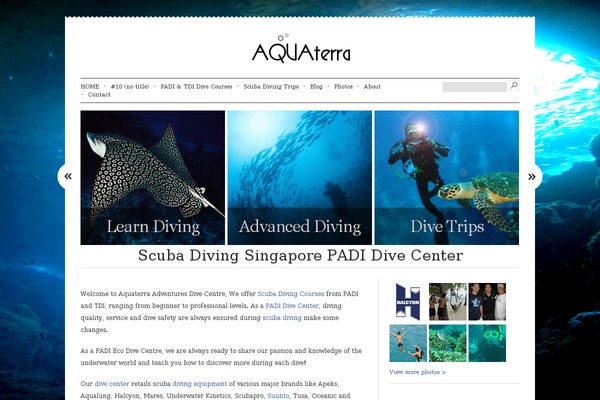
Task: Follow the Scuba Diving Courses link
Action: [x=291, y=294]
